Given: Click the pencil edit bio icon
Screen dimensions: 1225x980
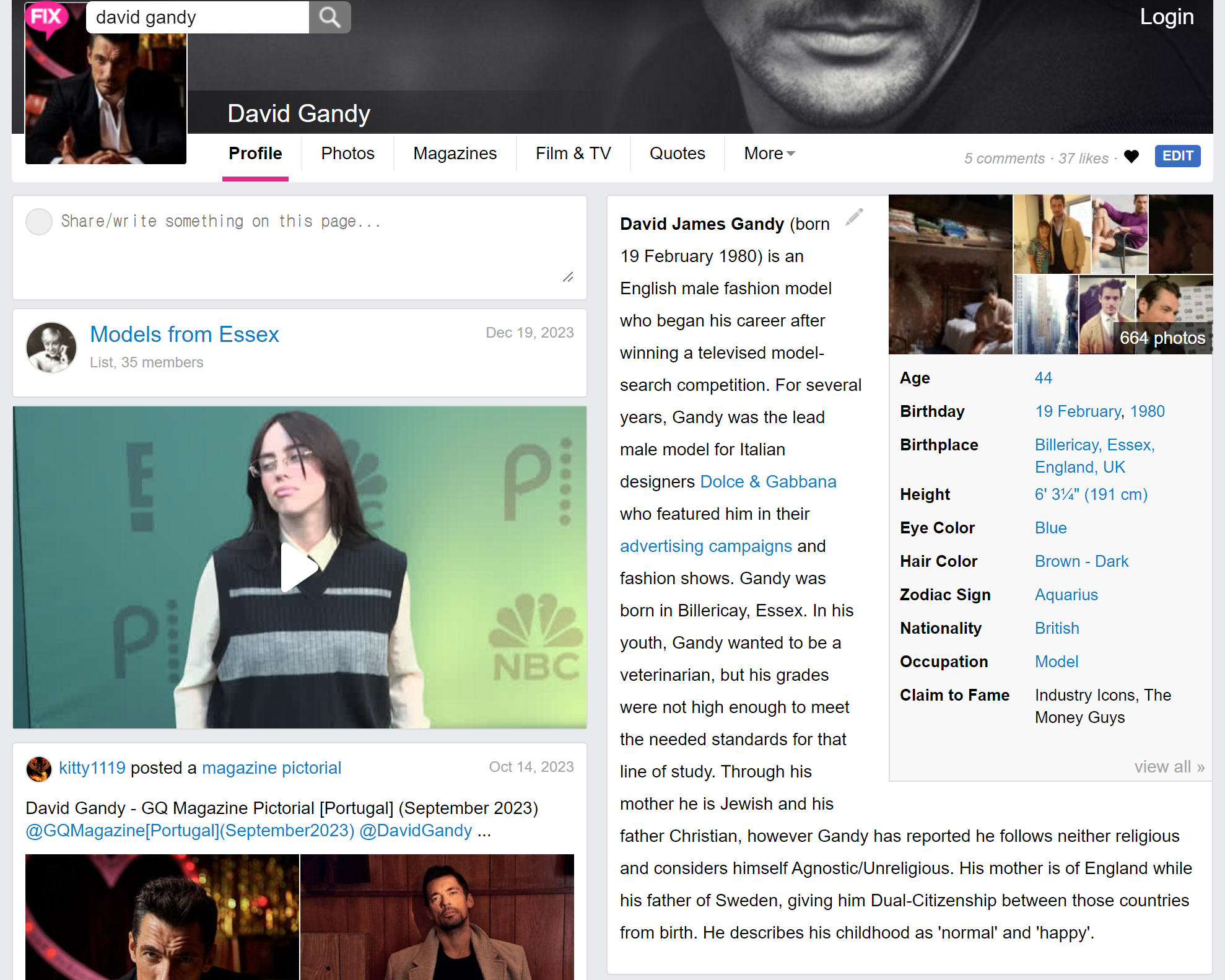Looking at the screenshot, I should (x=854, y=217).
